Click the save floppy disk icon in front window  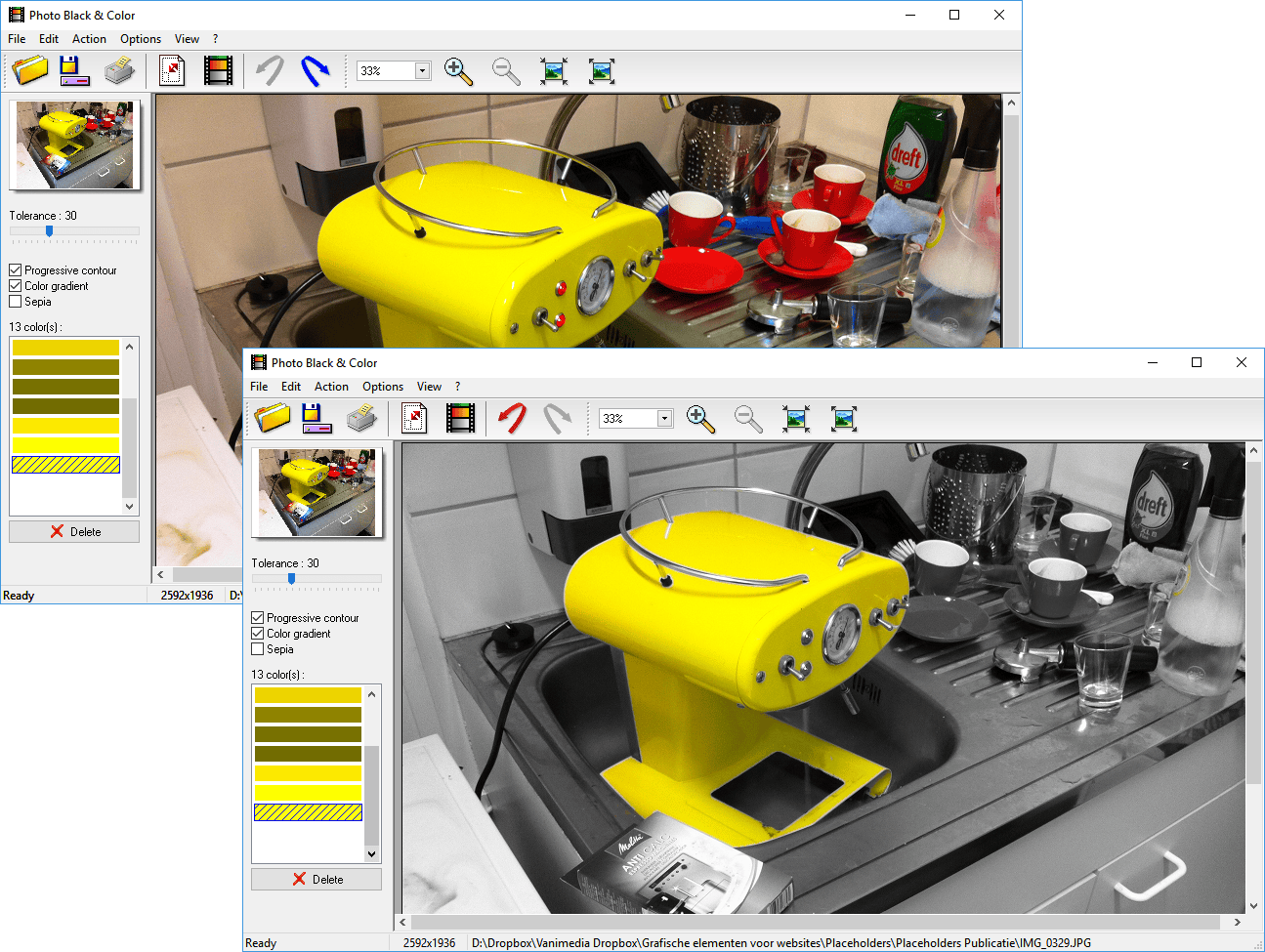coord(316,418)
